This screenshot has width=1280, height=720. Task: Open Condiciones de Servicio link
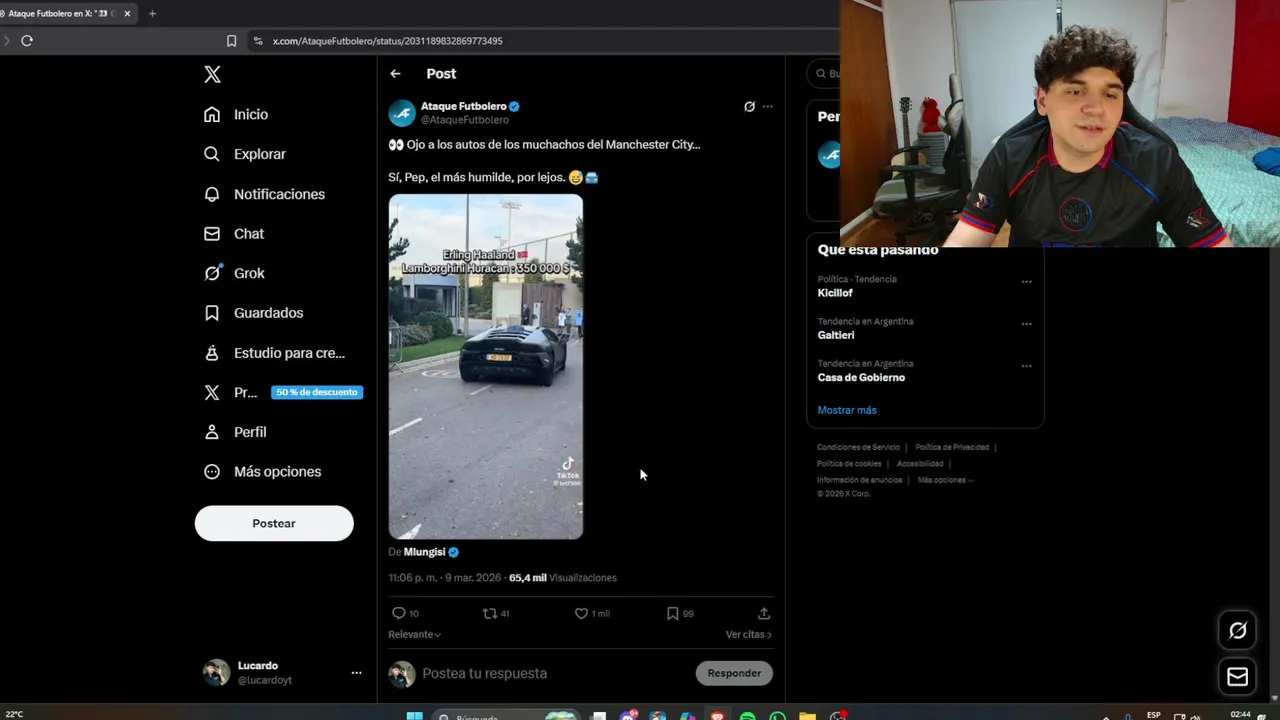click(x=858, y=447)
